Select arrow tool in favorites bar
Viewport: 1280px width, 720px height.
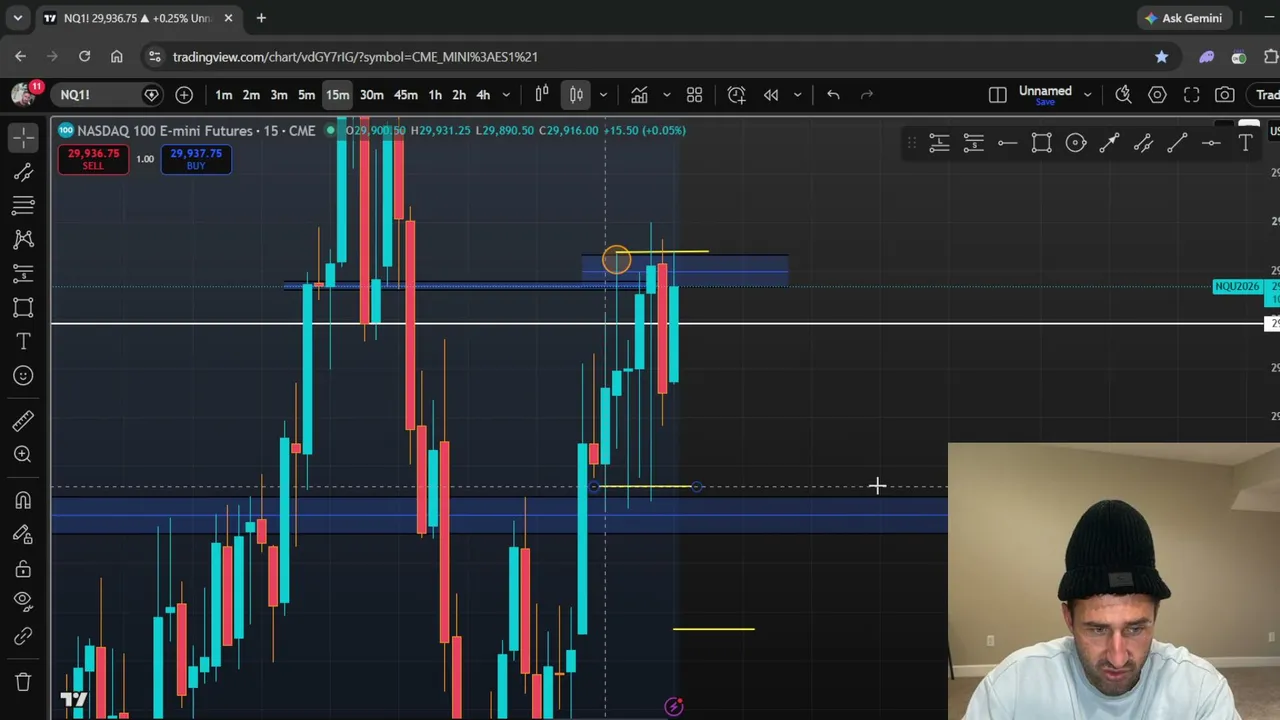coord(1110,144)
